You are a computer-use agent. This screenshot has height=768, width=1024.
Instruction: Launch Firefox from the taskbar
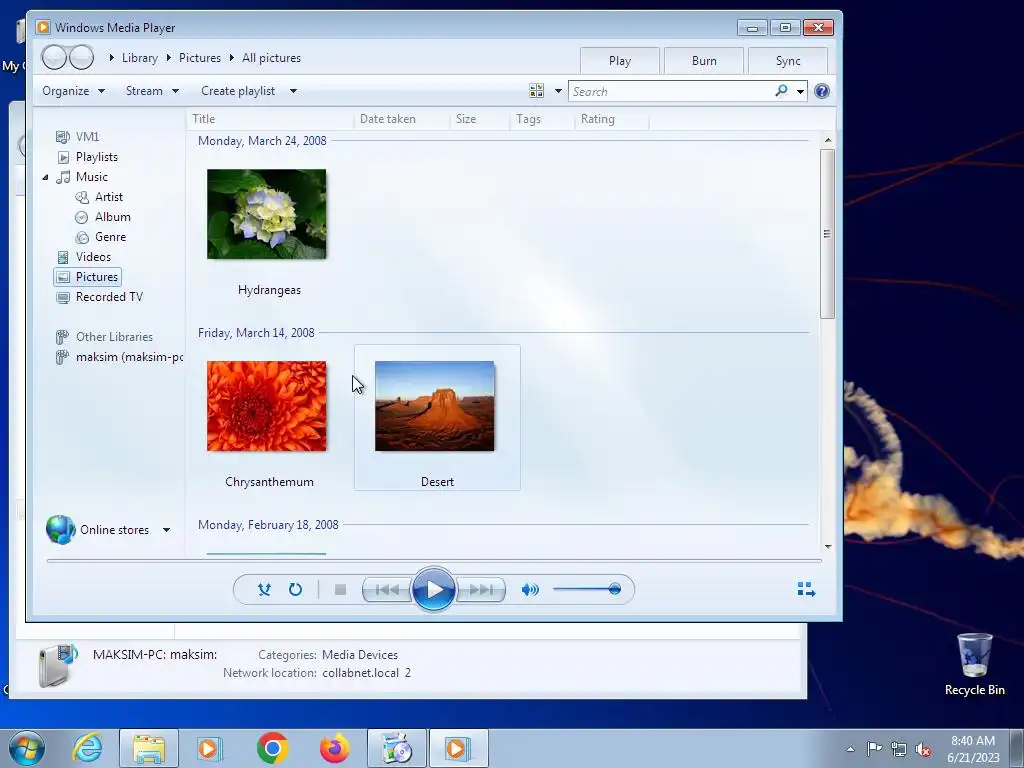(335, 748)
